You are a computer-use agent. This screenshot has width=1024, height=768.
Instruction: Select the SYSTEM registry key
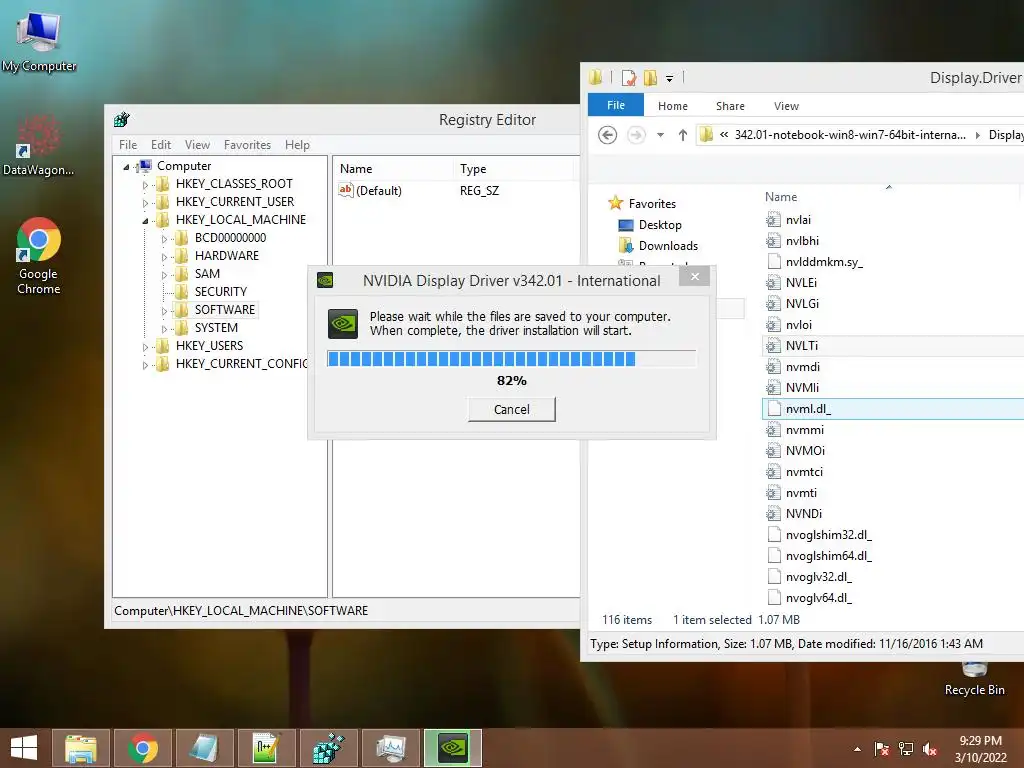[216, 328]
